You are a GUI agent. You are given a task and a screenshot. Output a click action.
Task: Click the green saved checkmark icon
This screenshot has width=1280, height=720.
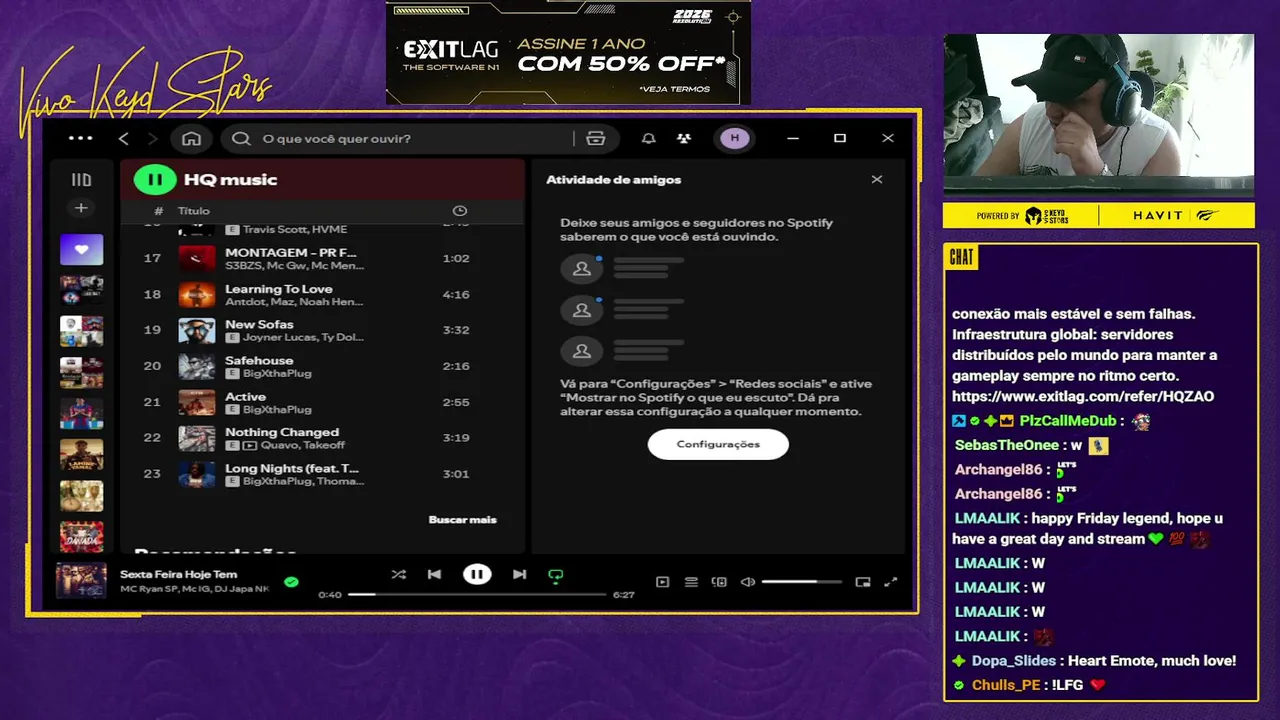click(291, 581)
